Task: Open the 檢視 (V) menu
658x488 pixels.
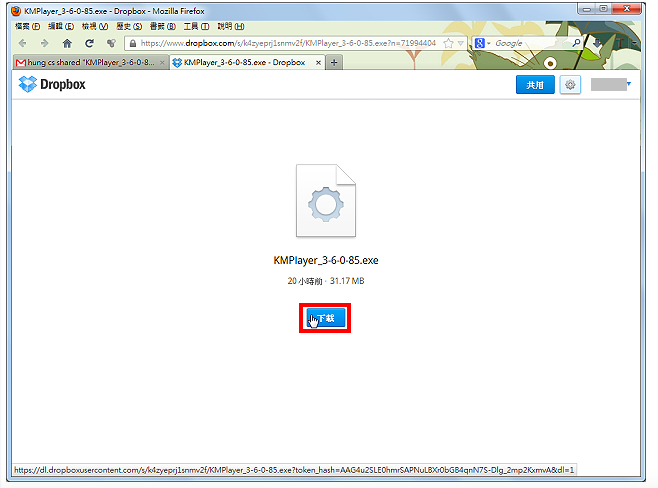Action: pyautogui.click(x=95, y=26)
